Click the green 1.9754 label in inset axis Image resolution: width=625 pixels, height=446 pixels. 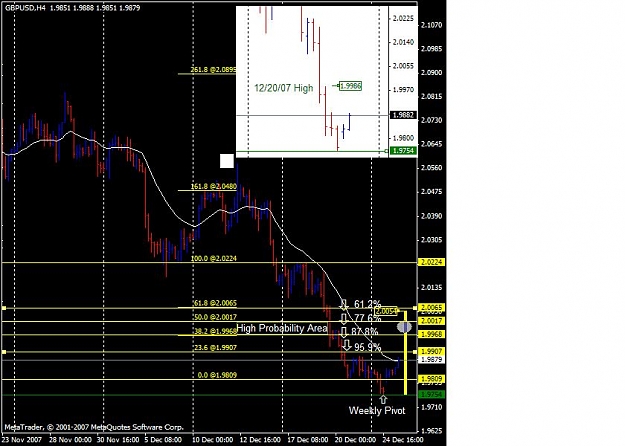coord(403,151)
